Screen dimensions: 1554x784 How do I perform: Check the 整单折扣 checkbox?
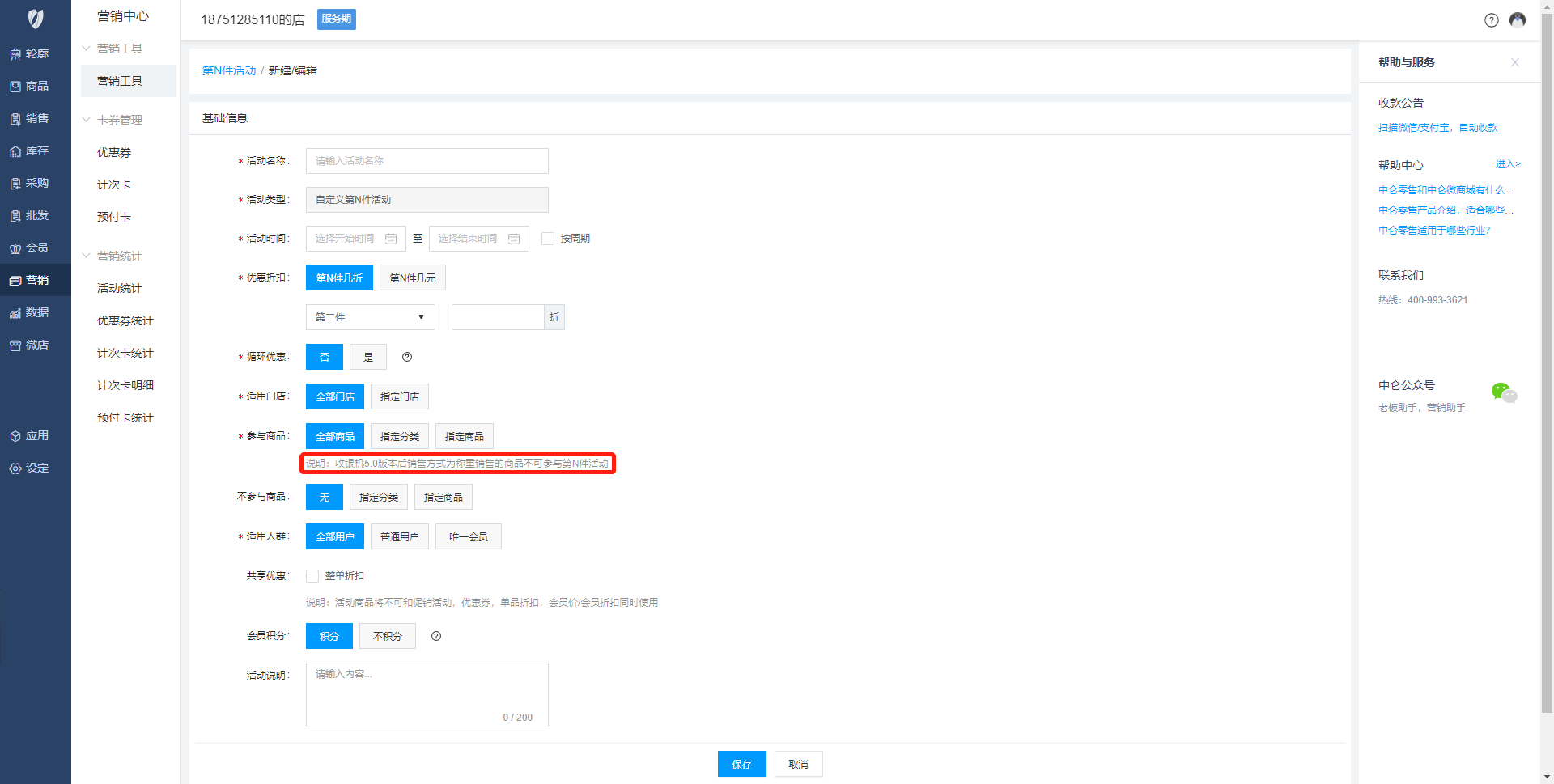click(x=312, y=576)
